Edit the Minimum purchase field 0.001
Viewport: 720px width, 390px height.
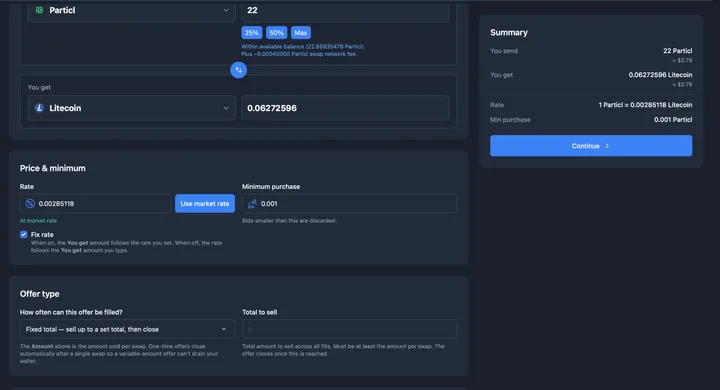tap(349, 203)
